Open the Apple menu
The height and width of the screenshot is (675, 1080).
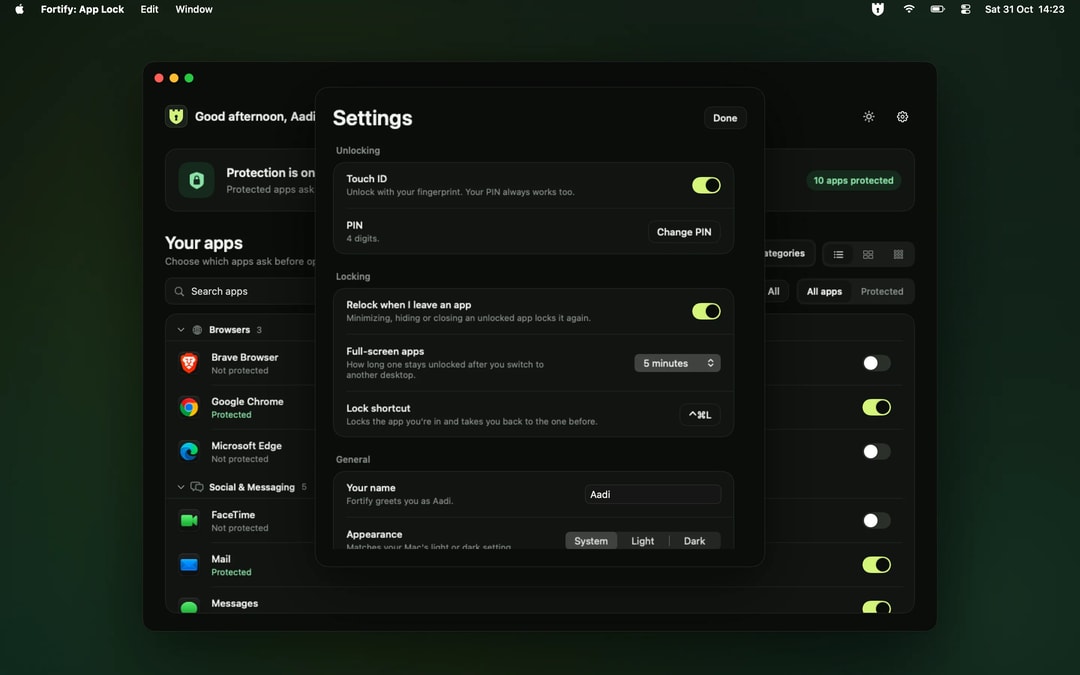(19, 9)
